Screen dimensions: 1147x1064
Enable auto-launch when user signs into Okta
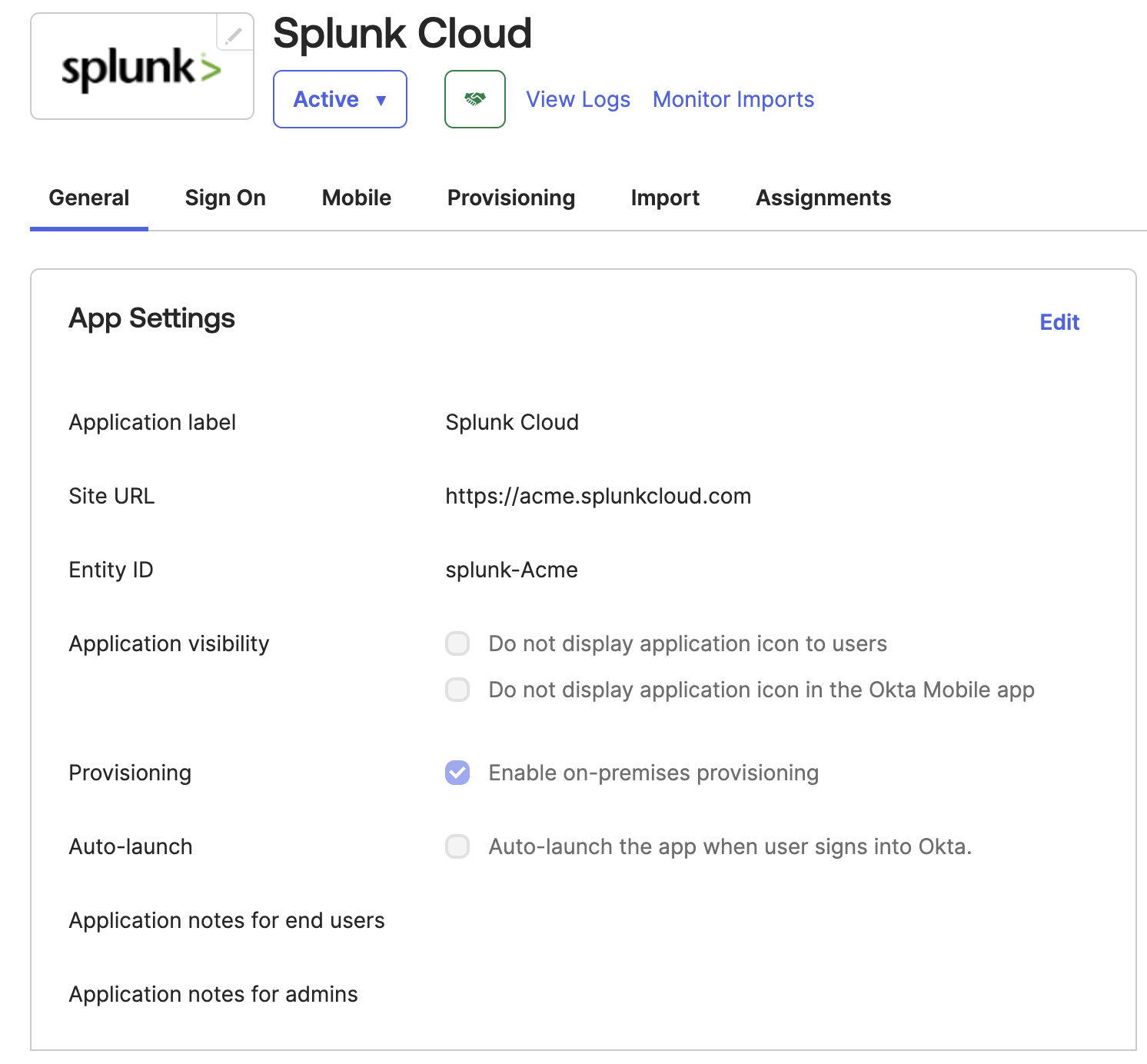pos(457,846)
